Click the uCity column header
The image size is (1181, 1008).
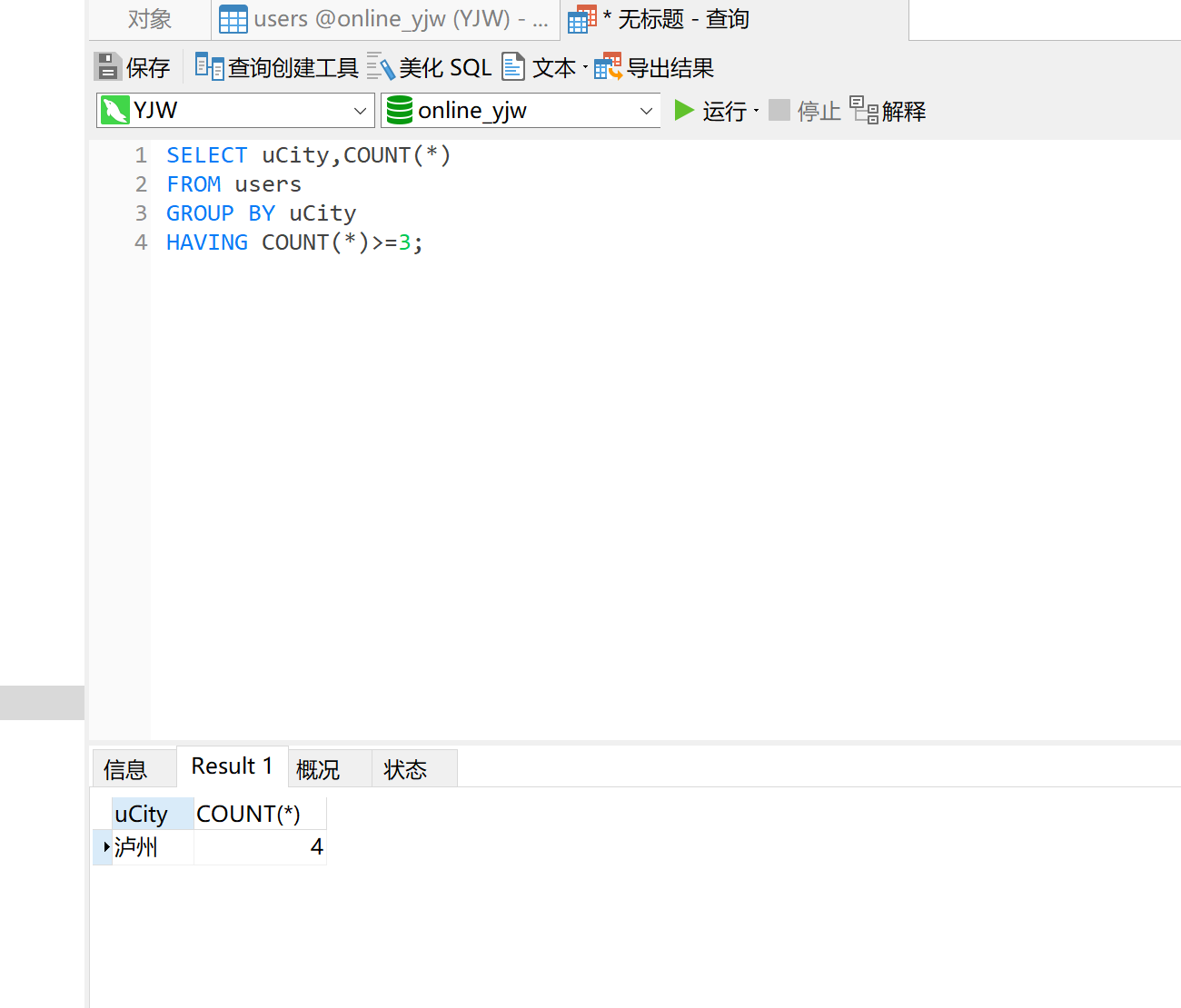point(153,814)
